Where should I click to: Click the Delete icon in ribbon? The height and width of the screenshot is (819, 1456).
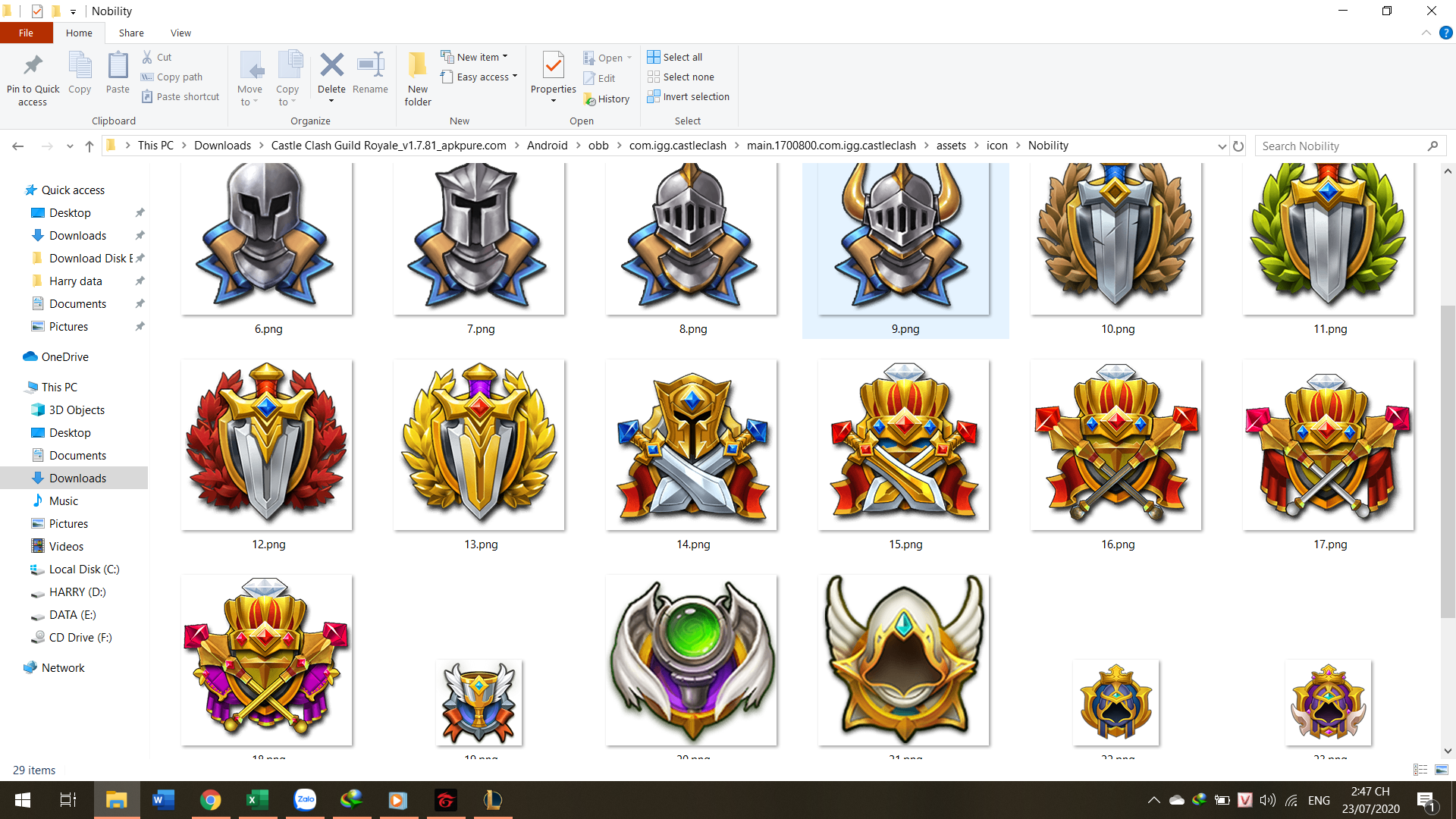[x=331, y=65]
